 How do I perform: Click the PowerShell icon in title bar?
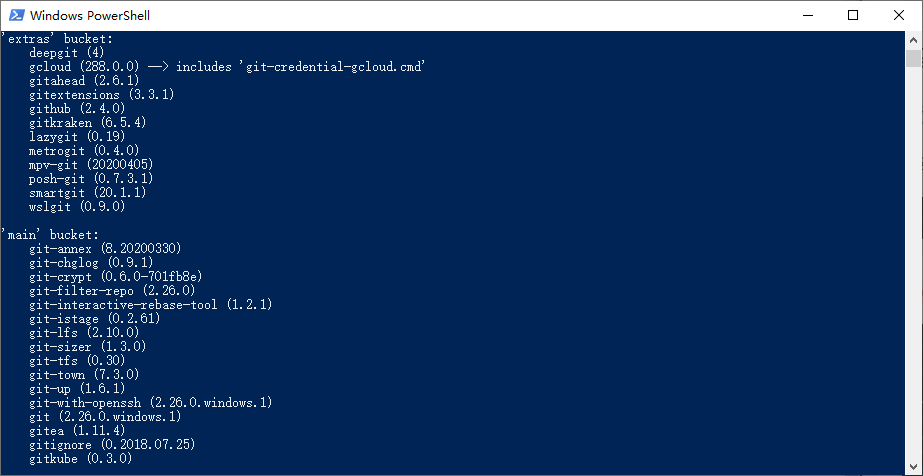point(14,15)
